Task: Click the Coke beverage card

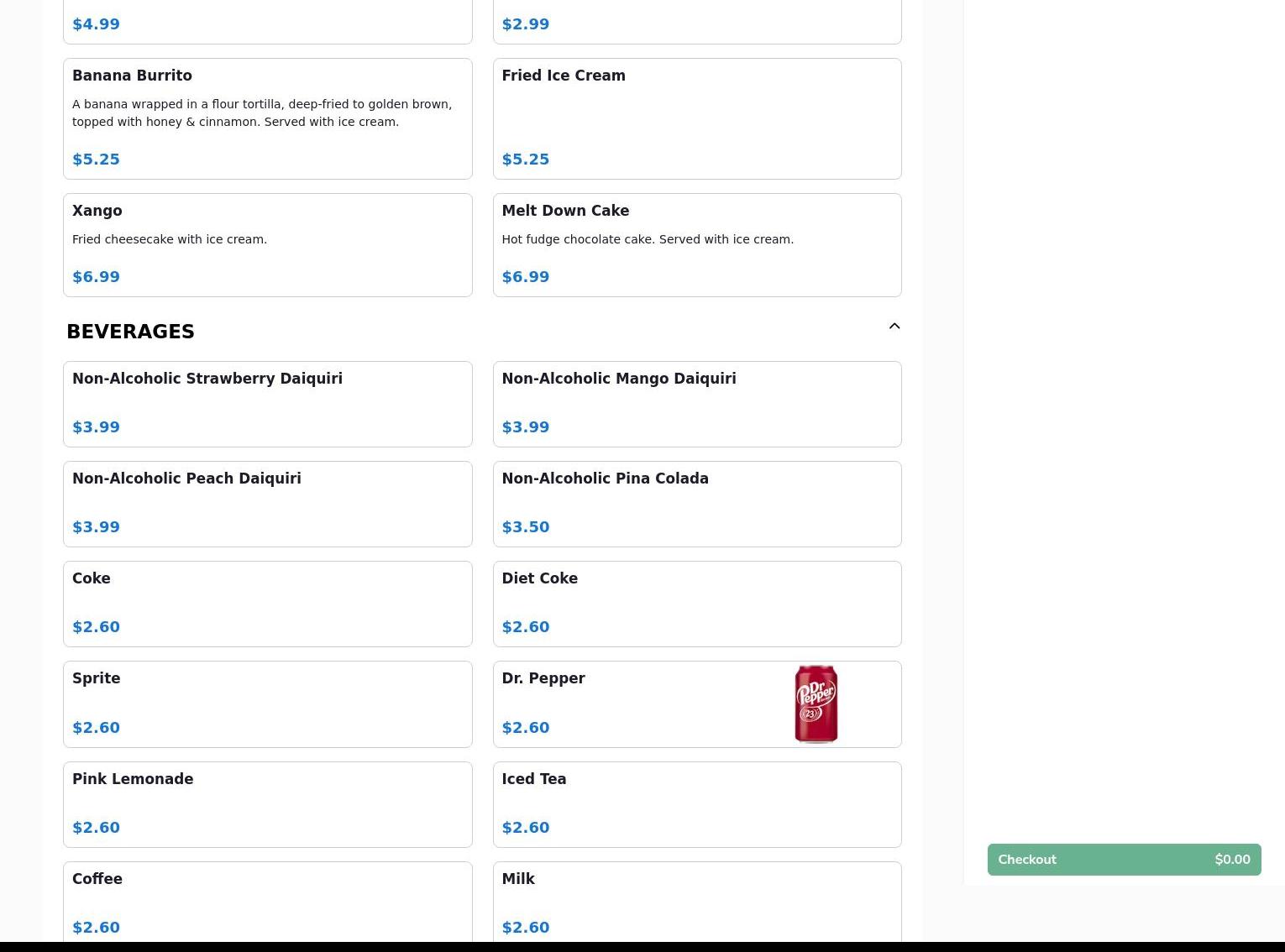Action: pos(267,604)
